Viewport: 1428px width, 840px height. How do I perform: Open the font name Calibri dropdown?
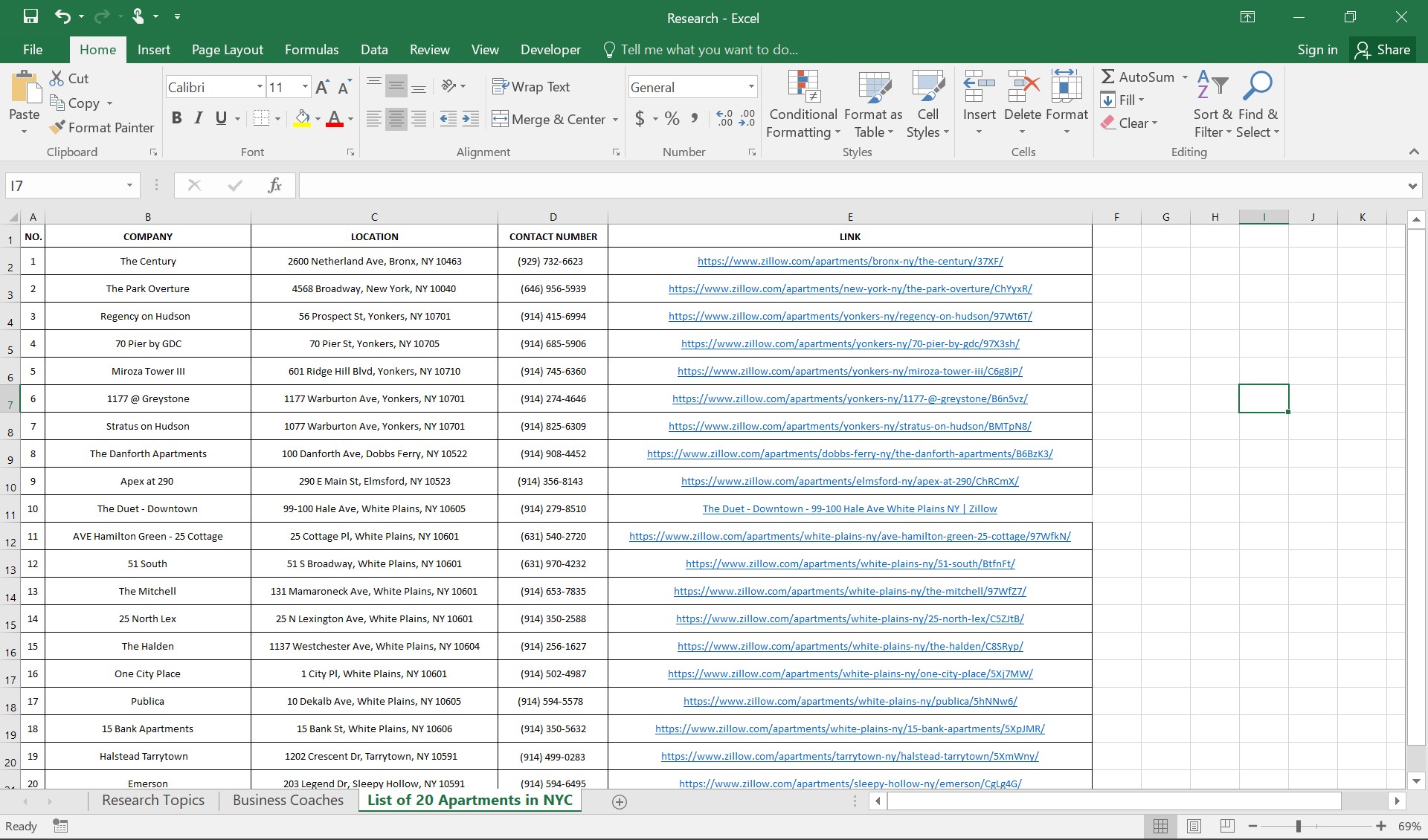(260, 87)
